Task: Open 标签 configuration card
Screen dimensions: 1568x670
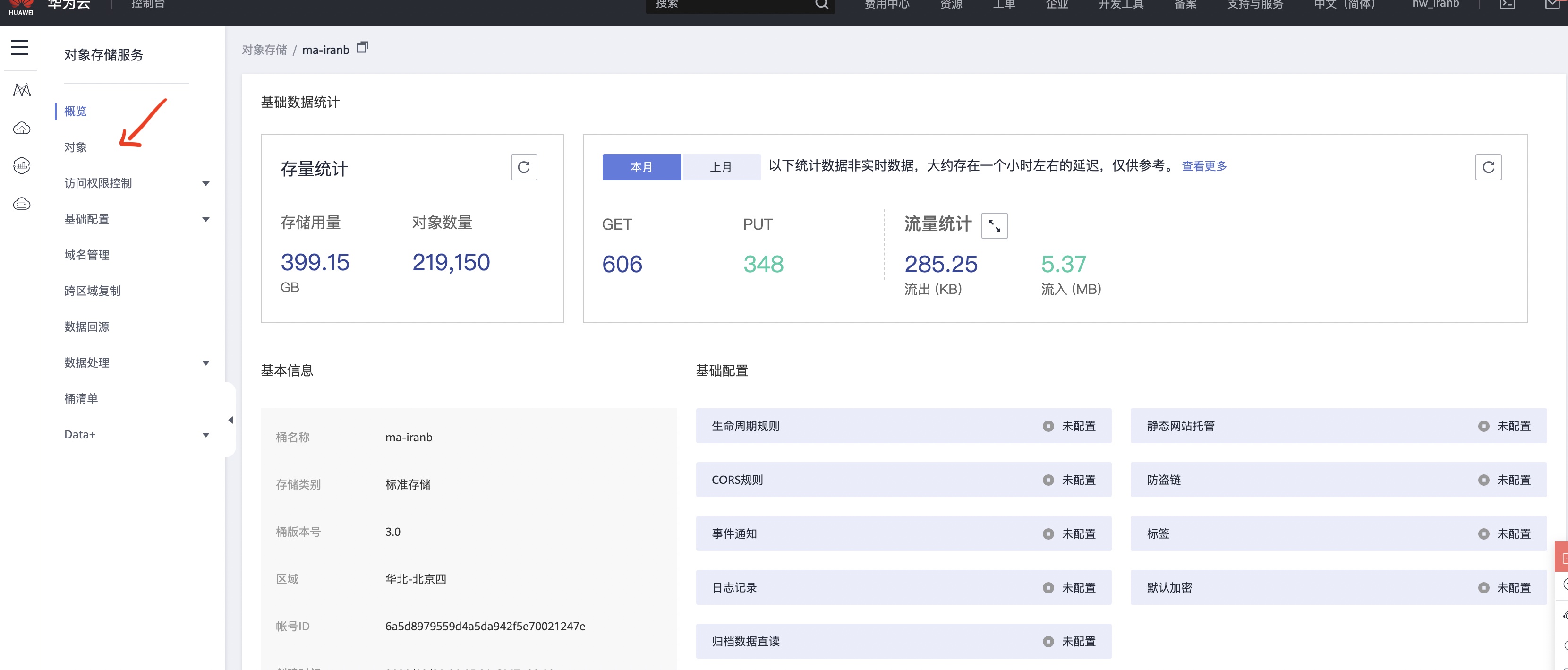Action: click(1338, 533)
